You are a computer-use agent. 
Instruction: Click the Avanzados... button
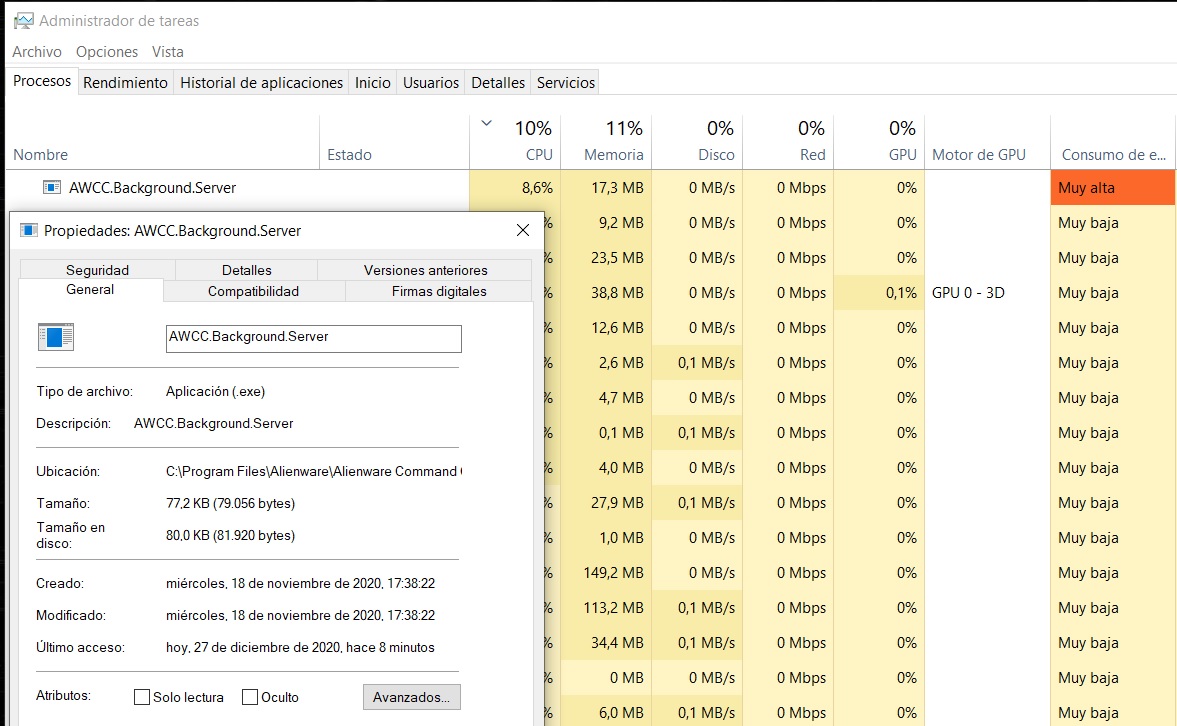click(411, 697)
